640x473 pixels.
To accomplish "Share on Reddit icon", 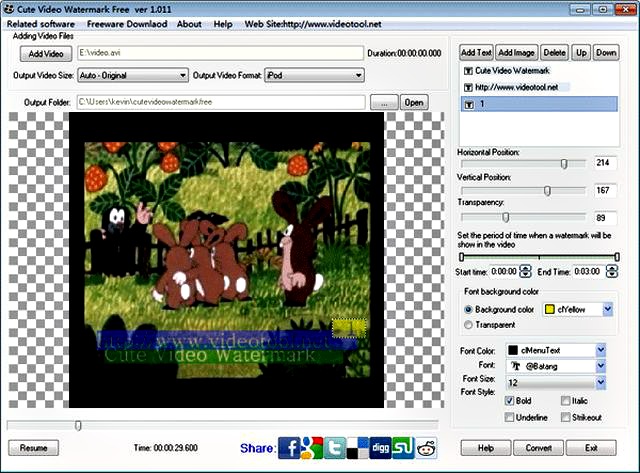I will tap(426, 448).
